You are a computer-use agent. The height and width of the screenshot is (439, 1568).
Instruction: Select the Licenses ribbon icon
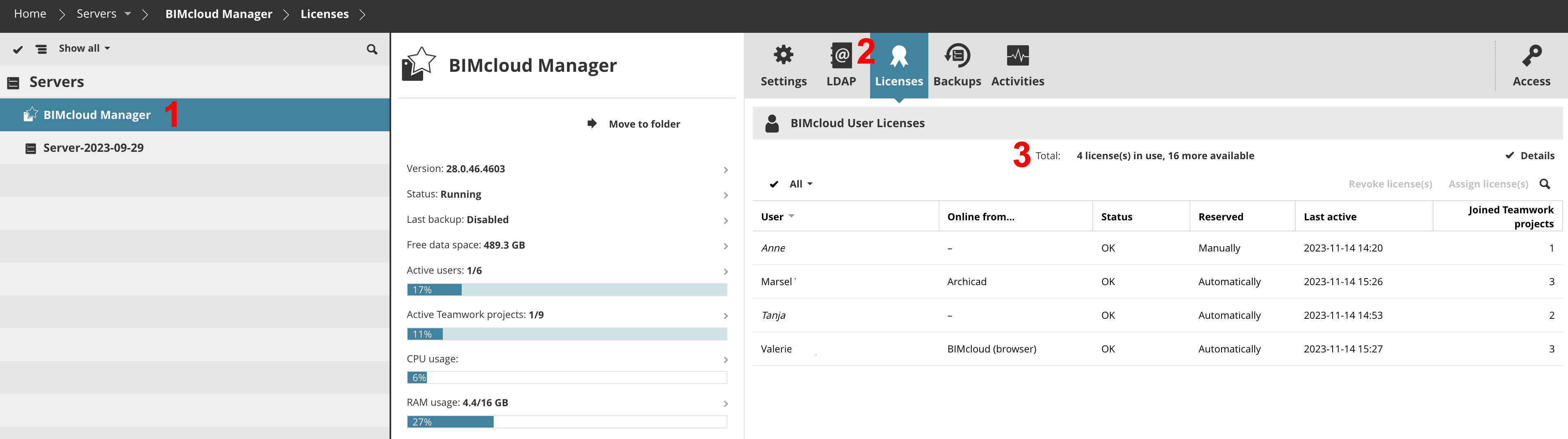(899, 56)
